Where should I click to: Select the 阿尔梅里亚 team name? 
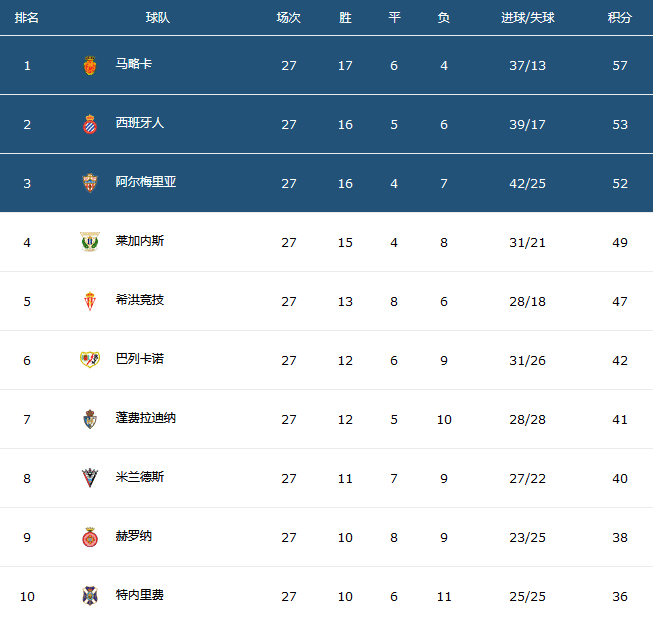pos(146,182)
